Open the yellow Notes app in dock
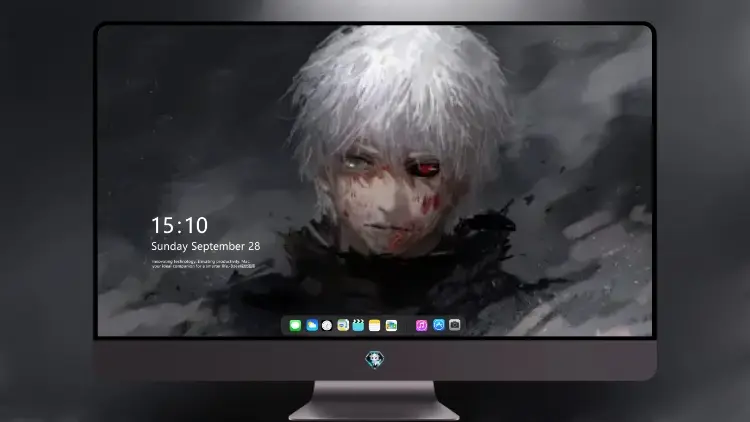Image resolution: width=750 pixels, height=422 pixels. pos(375,325)
